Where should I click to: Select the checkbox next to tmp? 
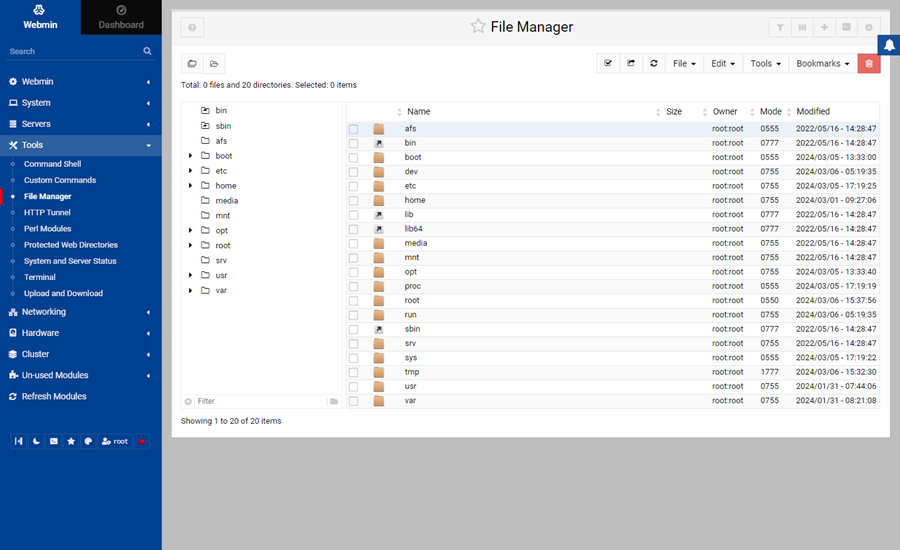click(x=353, y=372)
